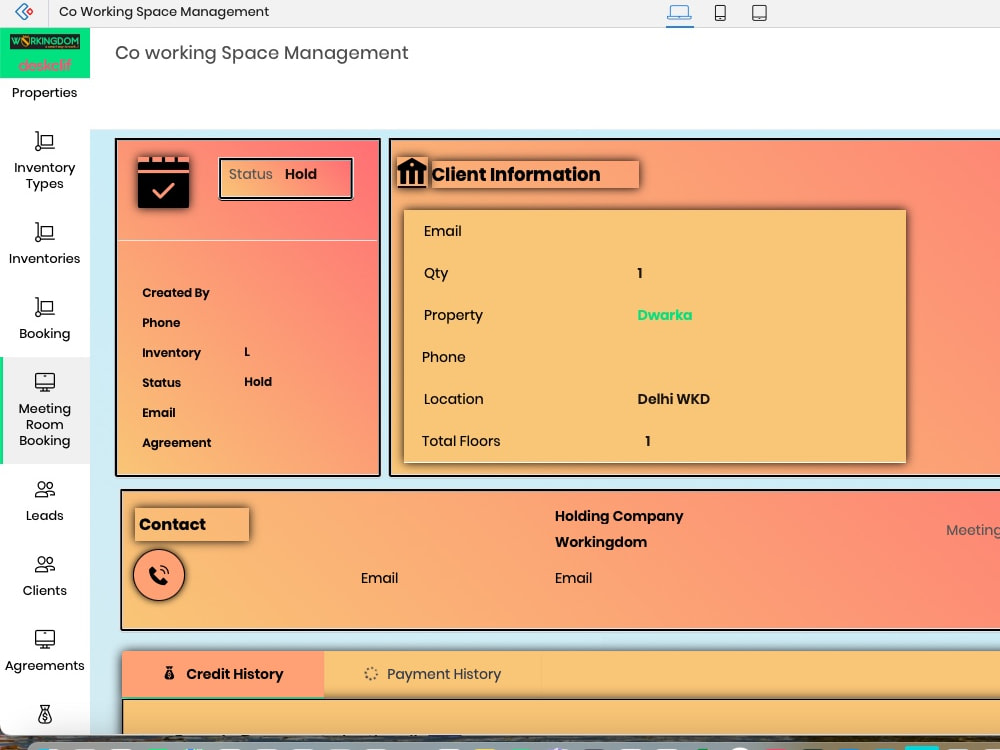This screenshot has height=750, width=1000.
Task: Click the Hold value beside Status label
Action: pos(258,382)
